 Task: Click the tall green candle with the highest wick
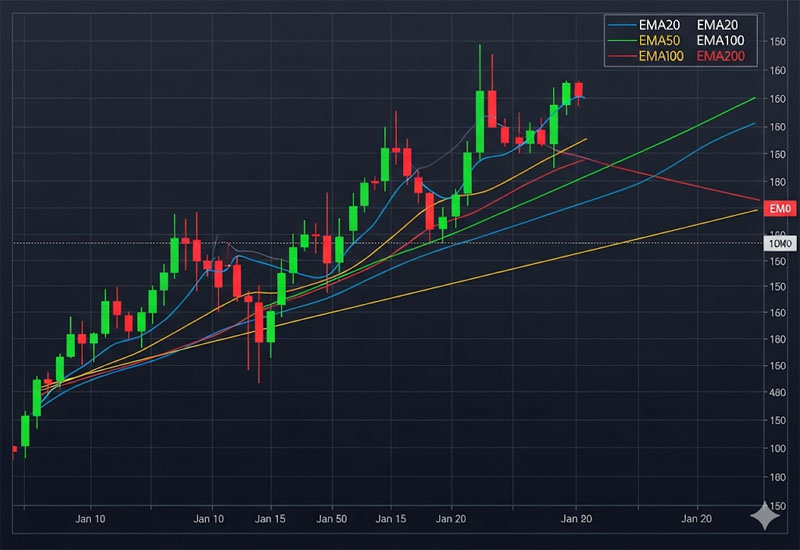(481, 120)
